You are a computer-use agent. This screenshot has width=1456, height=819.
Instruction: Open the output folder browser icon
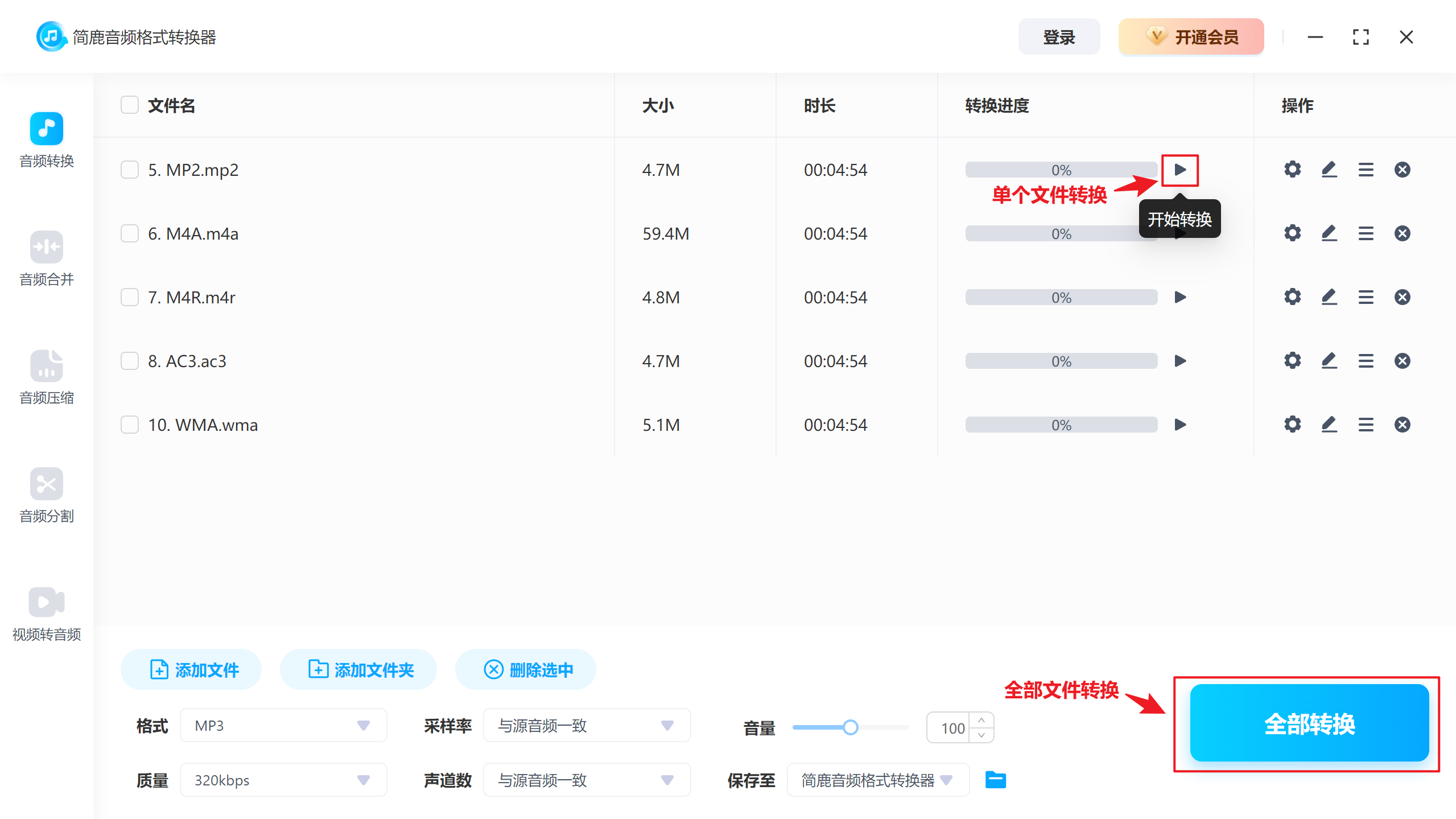pos(995,780)
